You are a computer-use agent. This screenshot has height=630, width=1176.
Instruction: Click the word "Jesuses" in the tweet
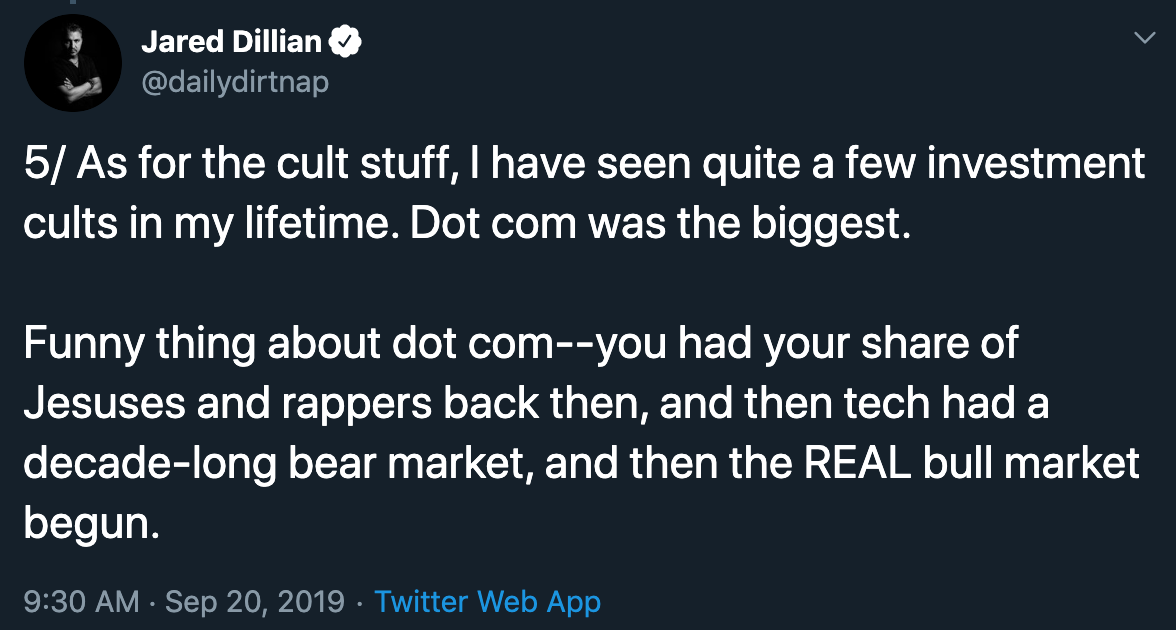[104, 404]
